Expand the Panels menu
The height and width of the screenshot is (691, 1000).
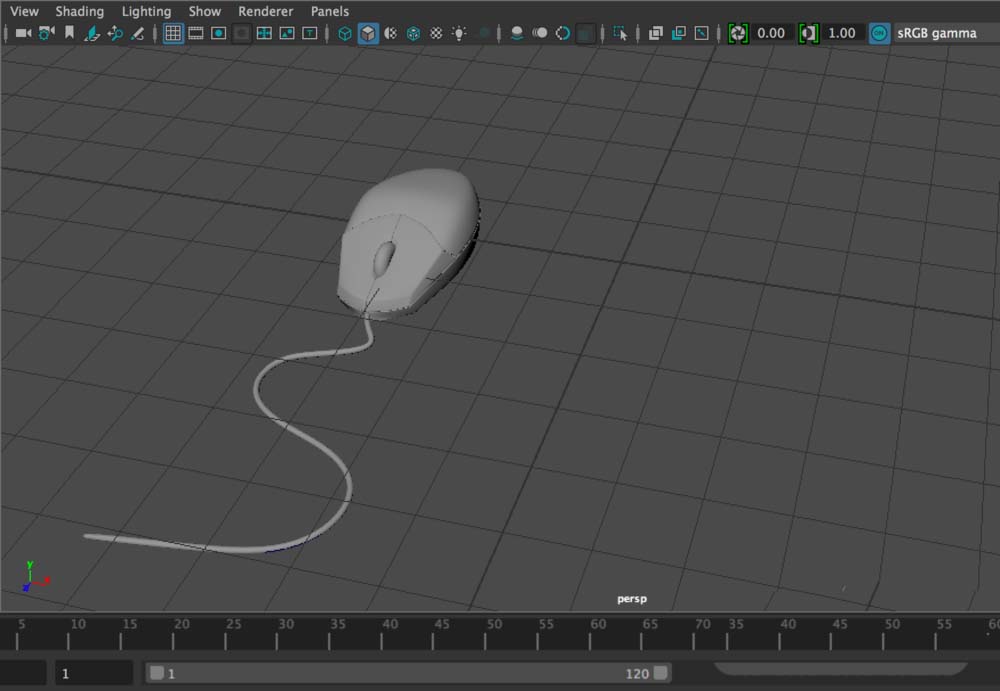click(x=330, y=11)
